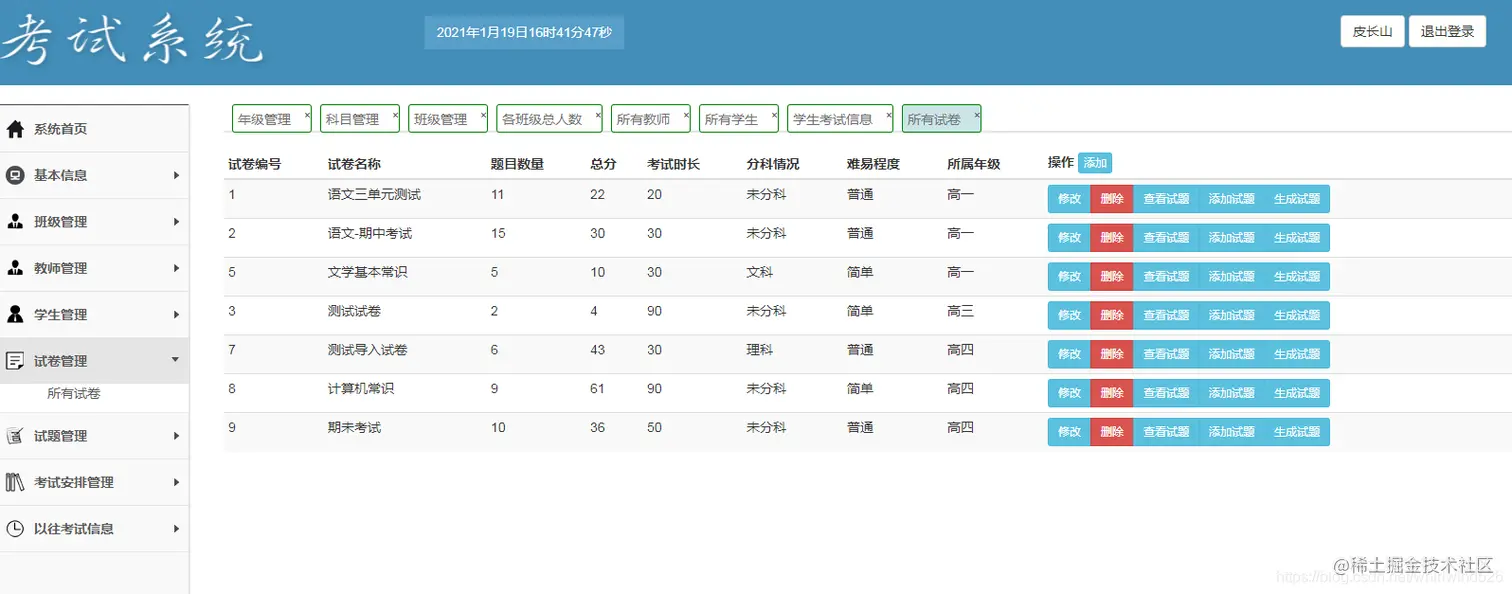Click the 添加 button next to 操作

[1095, 163]
